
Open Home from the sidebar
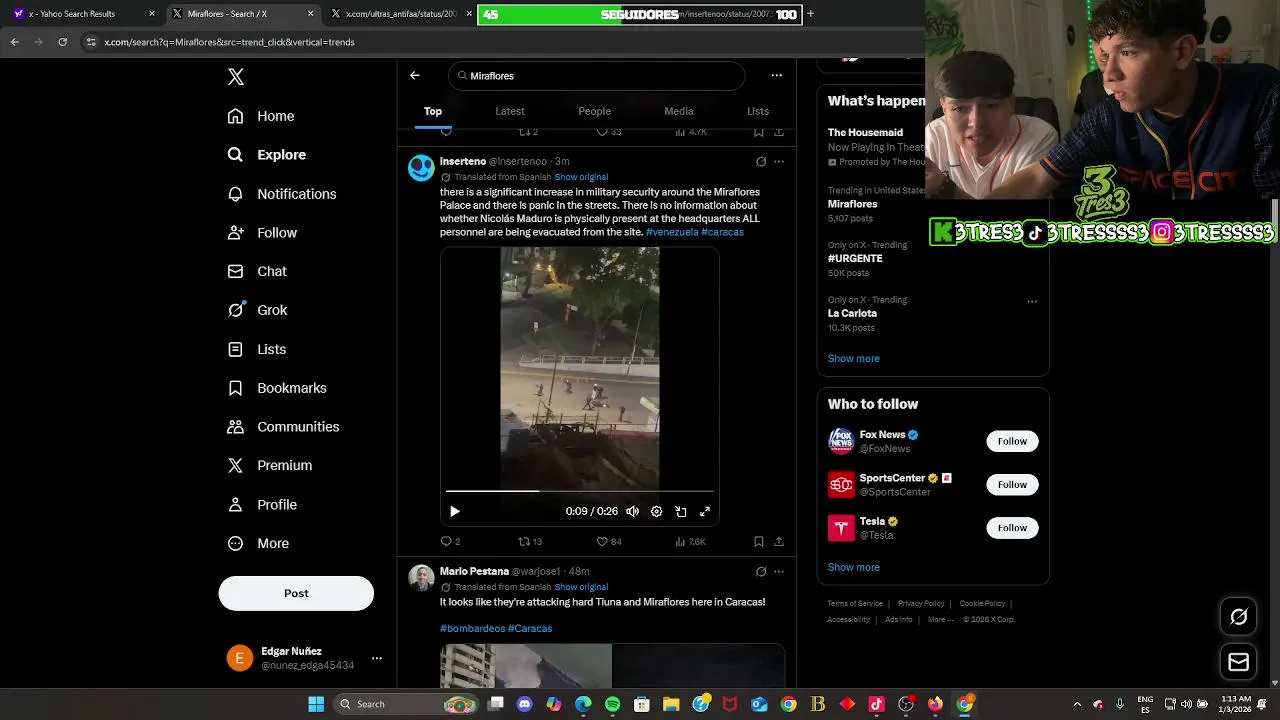pos(261,116)
